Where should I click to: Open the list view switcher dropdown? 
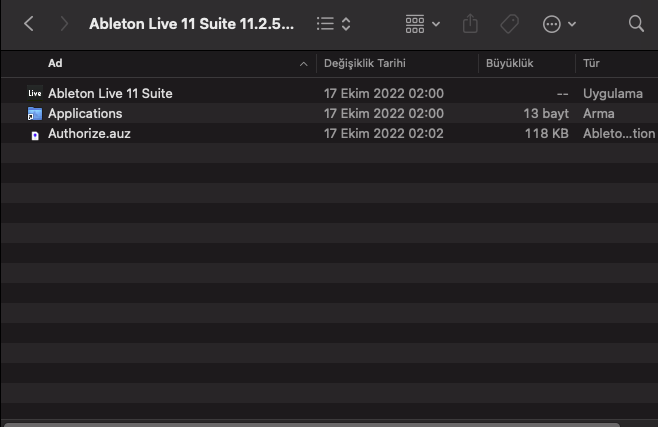click(x=333, y=23)
